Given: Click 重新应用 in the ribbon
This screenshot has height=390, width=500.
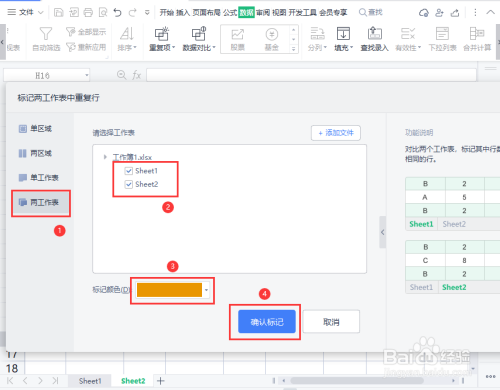Looking at the screenshot, I should tap(86, 47).
